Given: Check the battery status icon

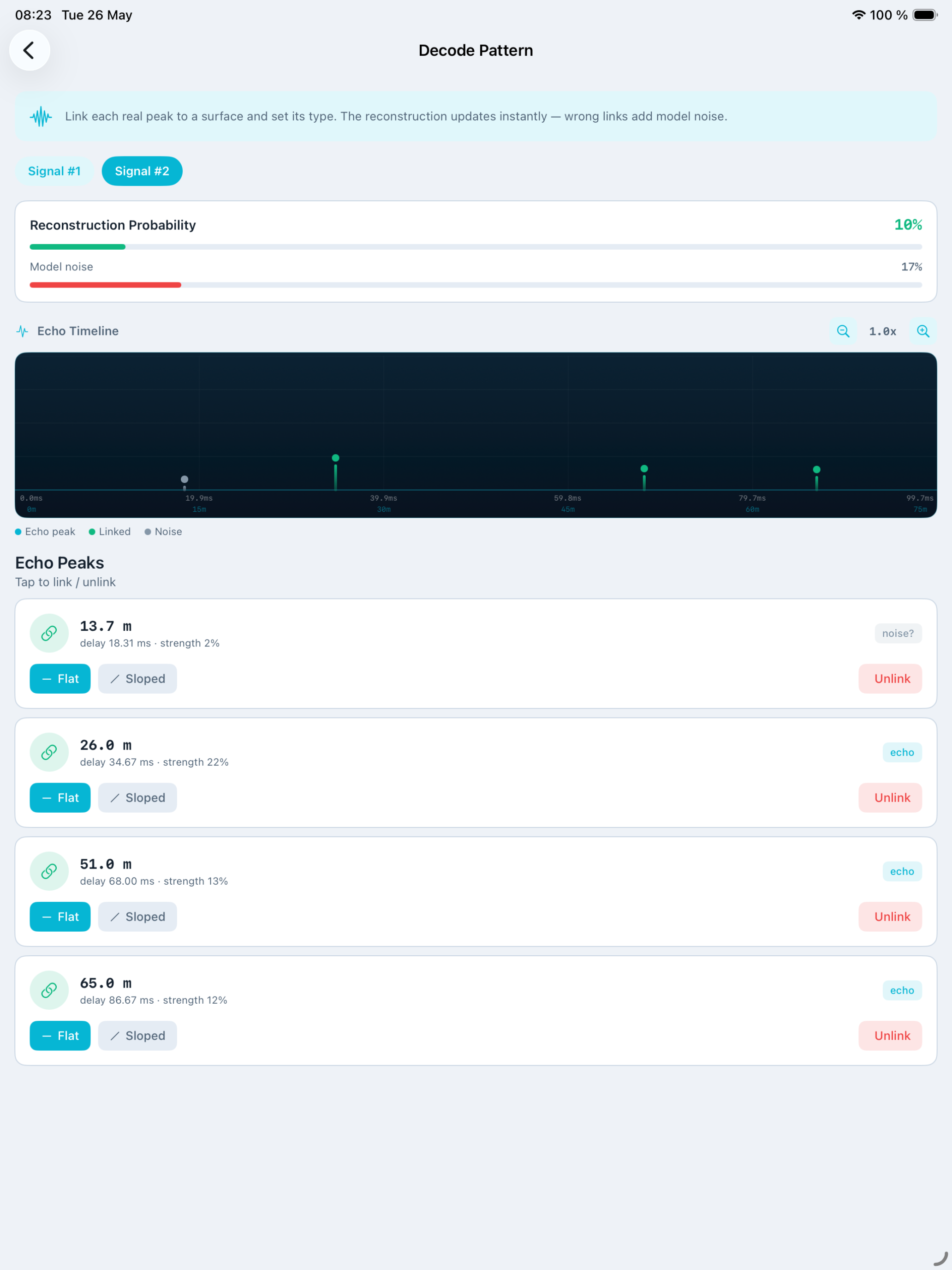Looking at the screenshot, I should pyautogui.click(x=925, y=15).
